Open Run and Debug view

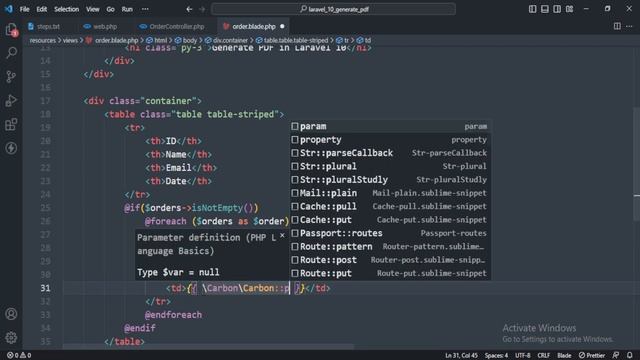pos(11,100)
